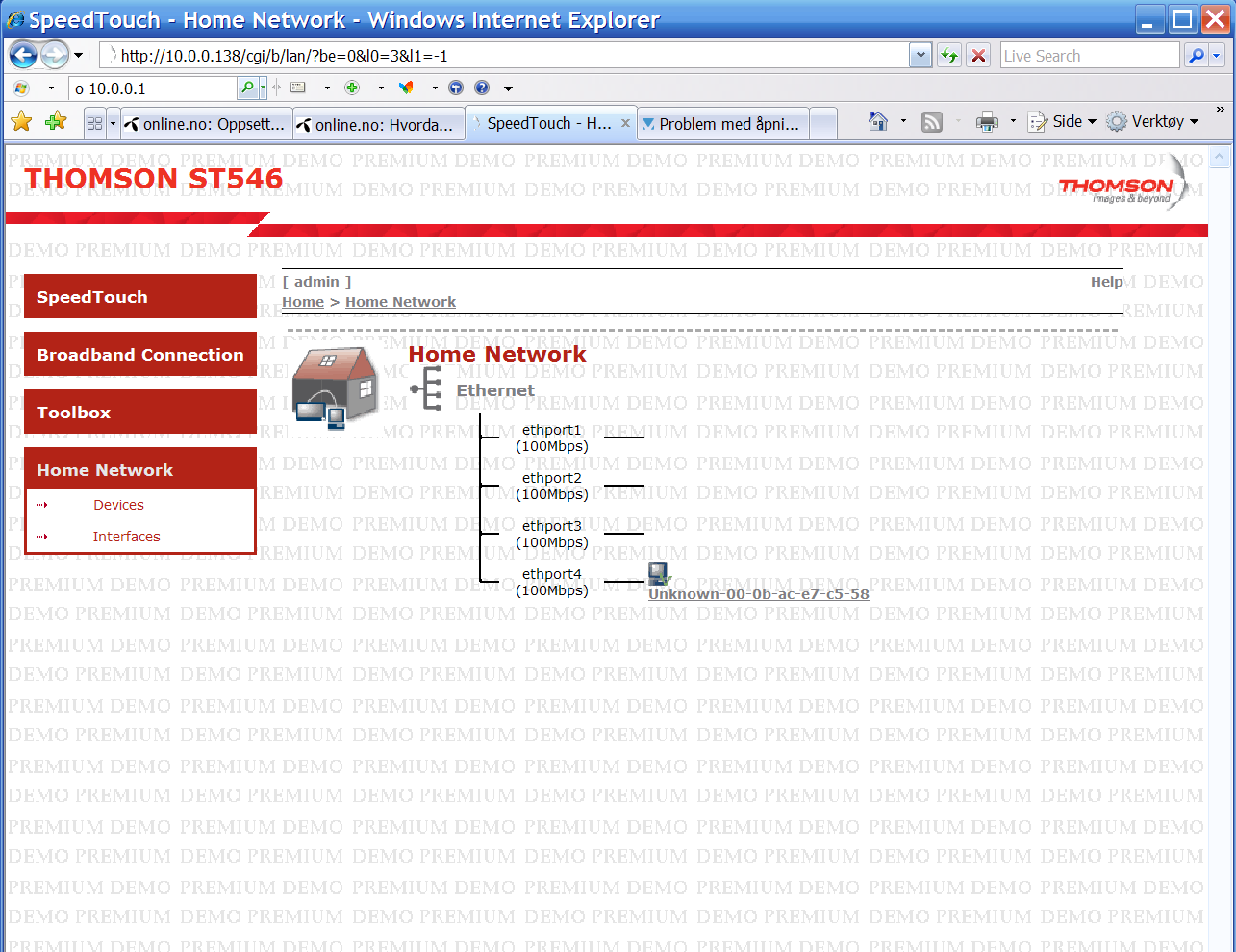Go back with the browser Back arrow
1236x952 pixels.
(23, 55)
